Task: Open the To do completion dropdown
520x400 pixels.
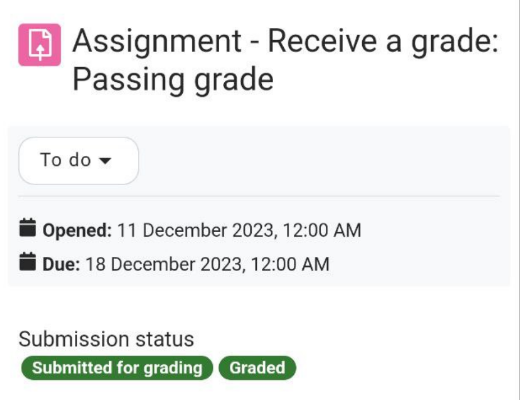Action: [x=79, y=161]
